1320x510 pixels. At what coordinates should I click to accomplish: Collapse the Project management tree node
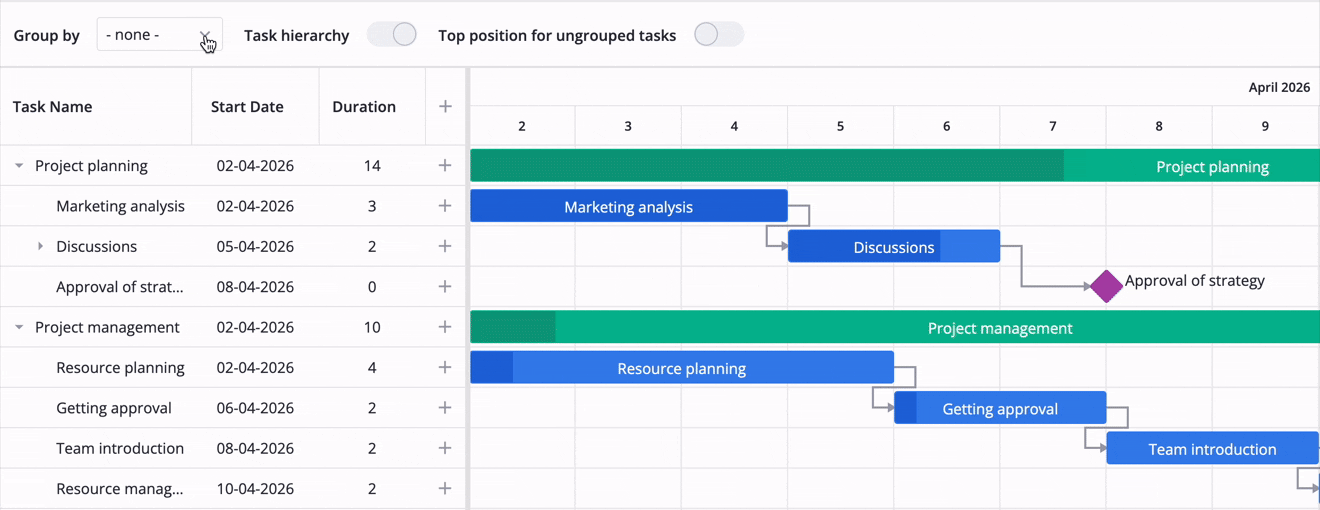[19, 327]
